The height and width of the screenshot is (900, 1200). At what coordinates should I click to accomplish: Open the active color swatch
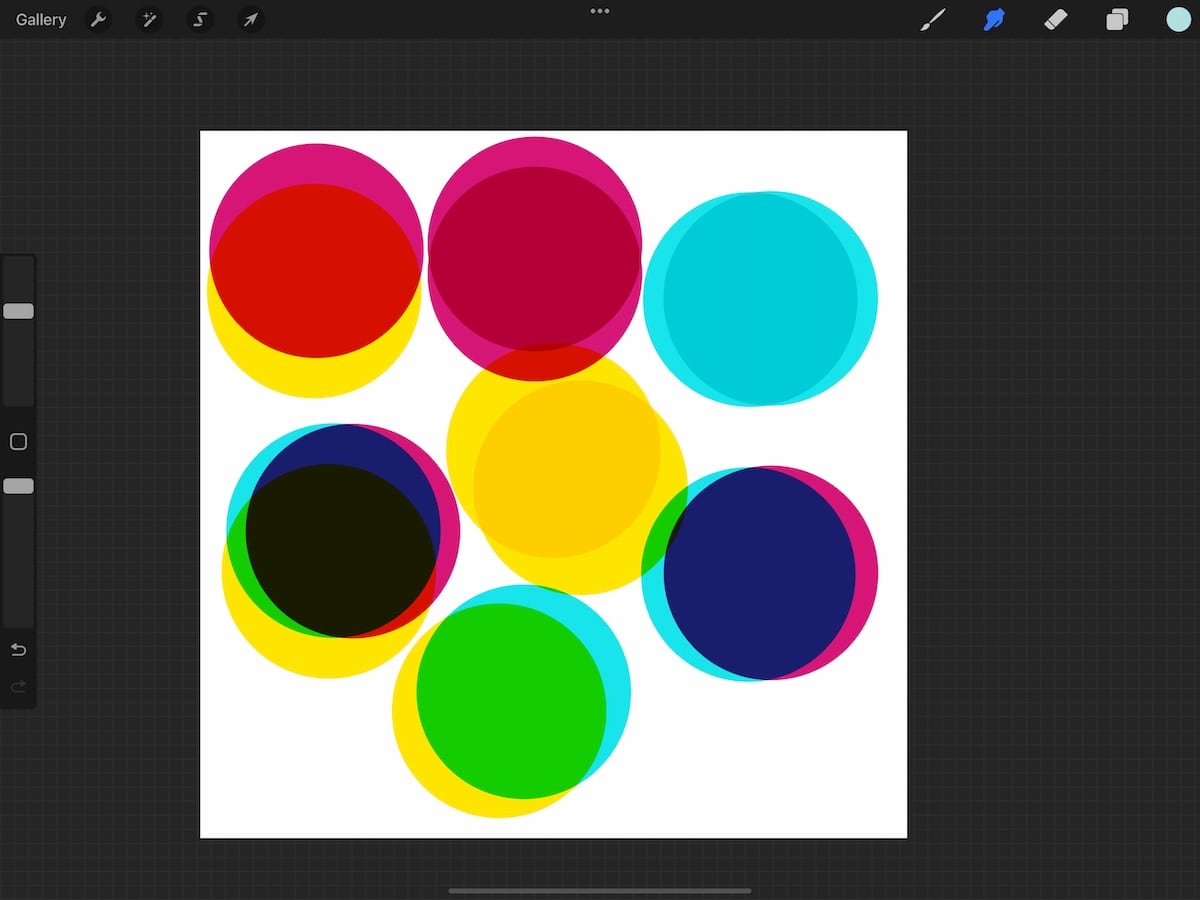coord(1178,19)
